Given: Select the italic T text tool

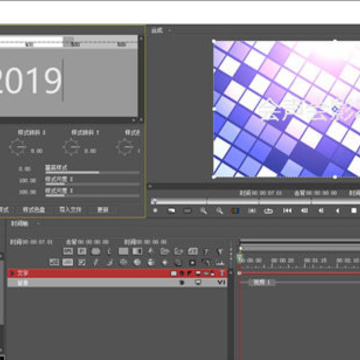Looking at the screenshot, I should click(206, 251).
